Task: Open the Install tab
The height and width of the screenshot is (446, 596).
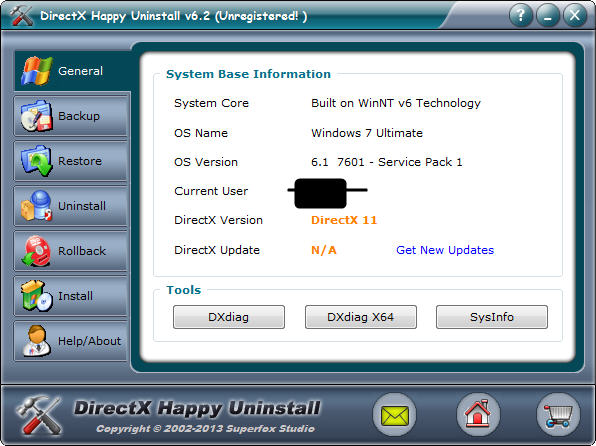Action: click(x=71, y=296)
